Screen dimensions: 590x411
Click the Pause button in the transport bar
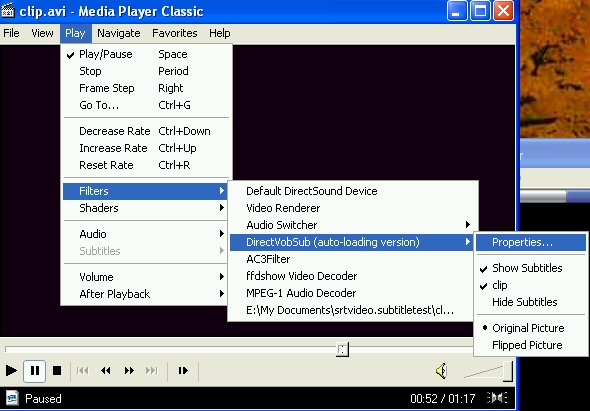pos(34,371)
